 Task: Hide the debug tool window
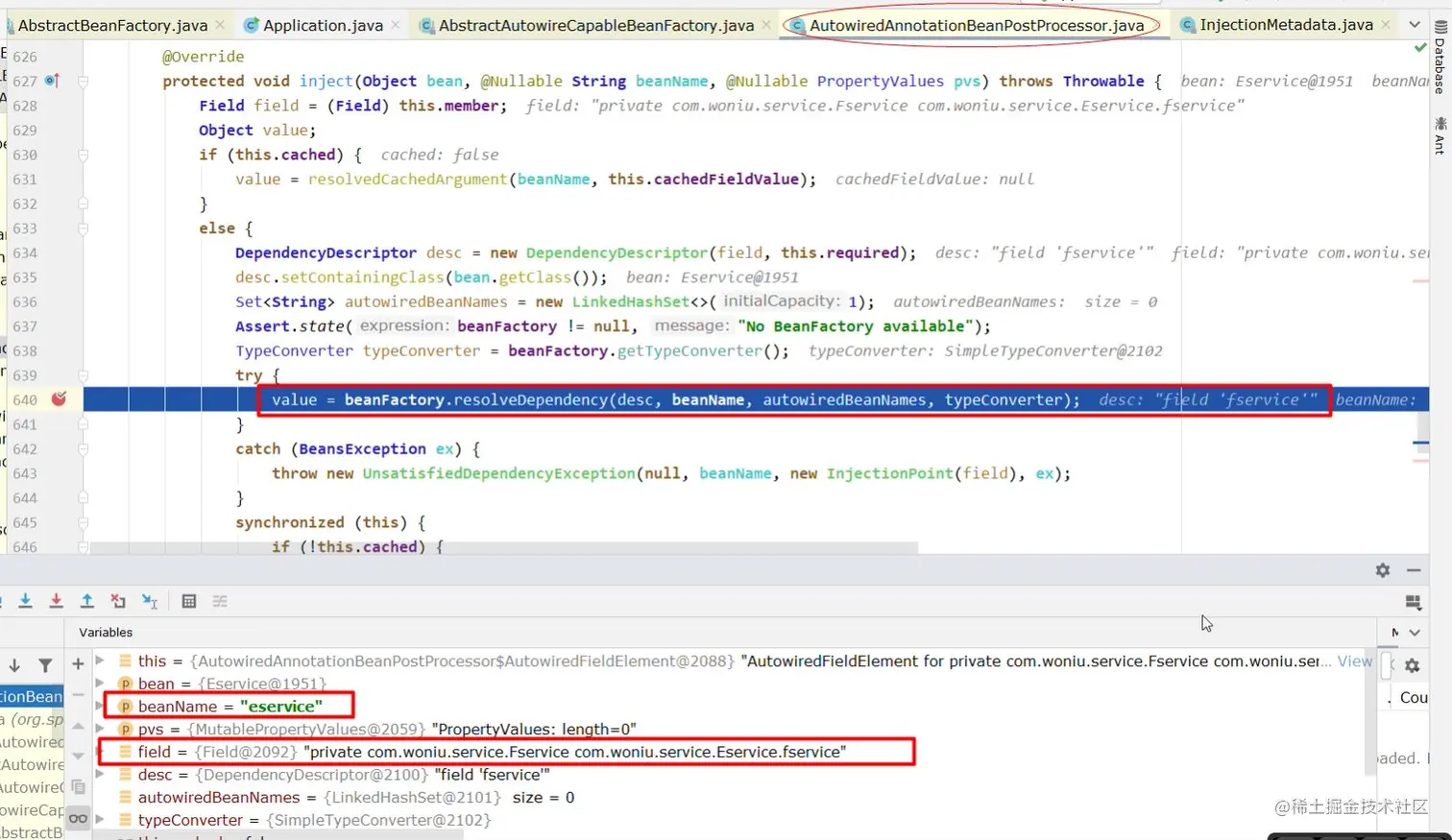click(1414, 570)
